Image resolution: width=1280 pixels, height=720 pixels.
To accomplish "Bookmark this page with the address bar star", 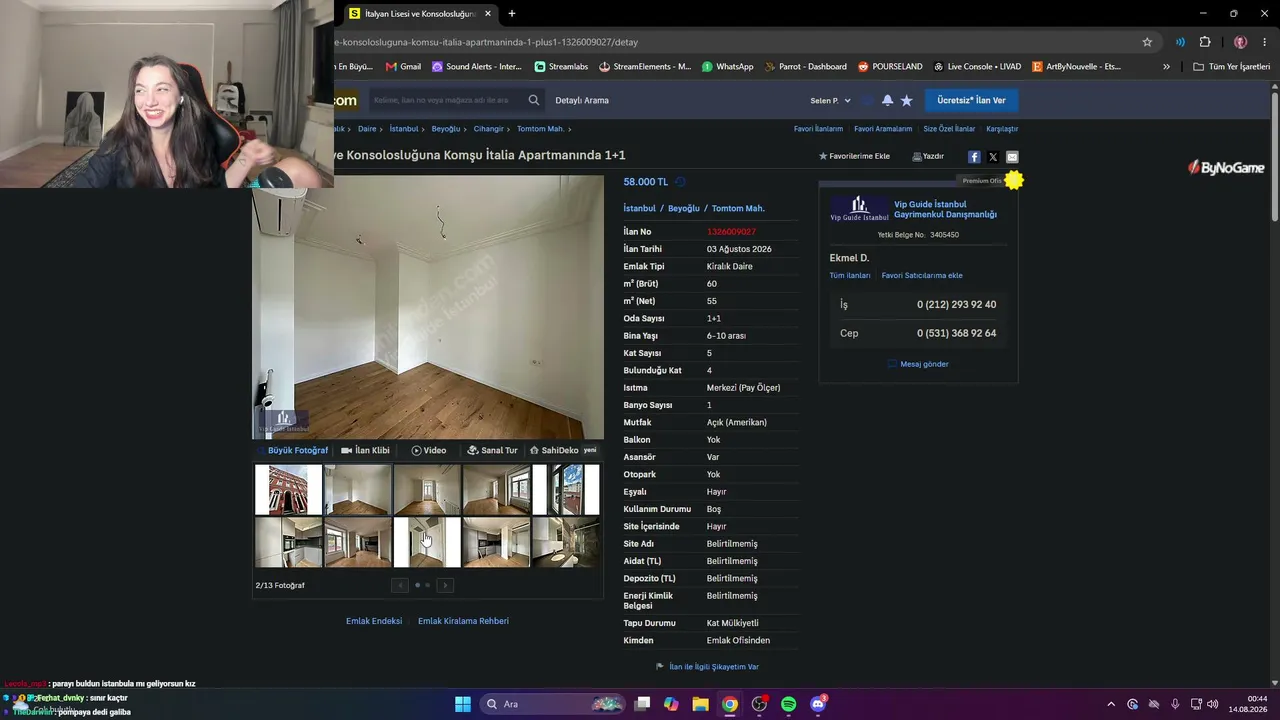I will [1147, 42].
